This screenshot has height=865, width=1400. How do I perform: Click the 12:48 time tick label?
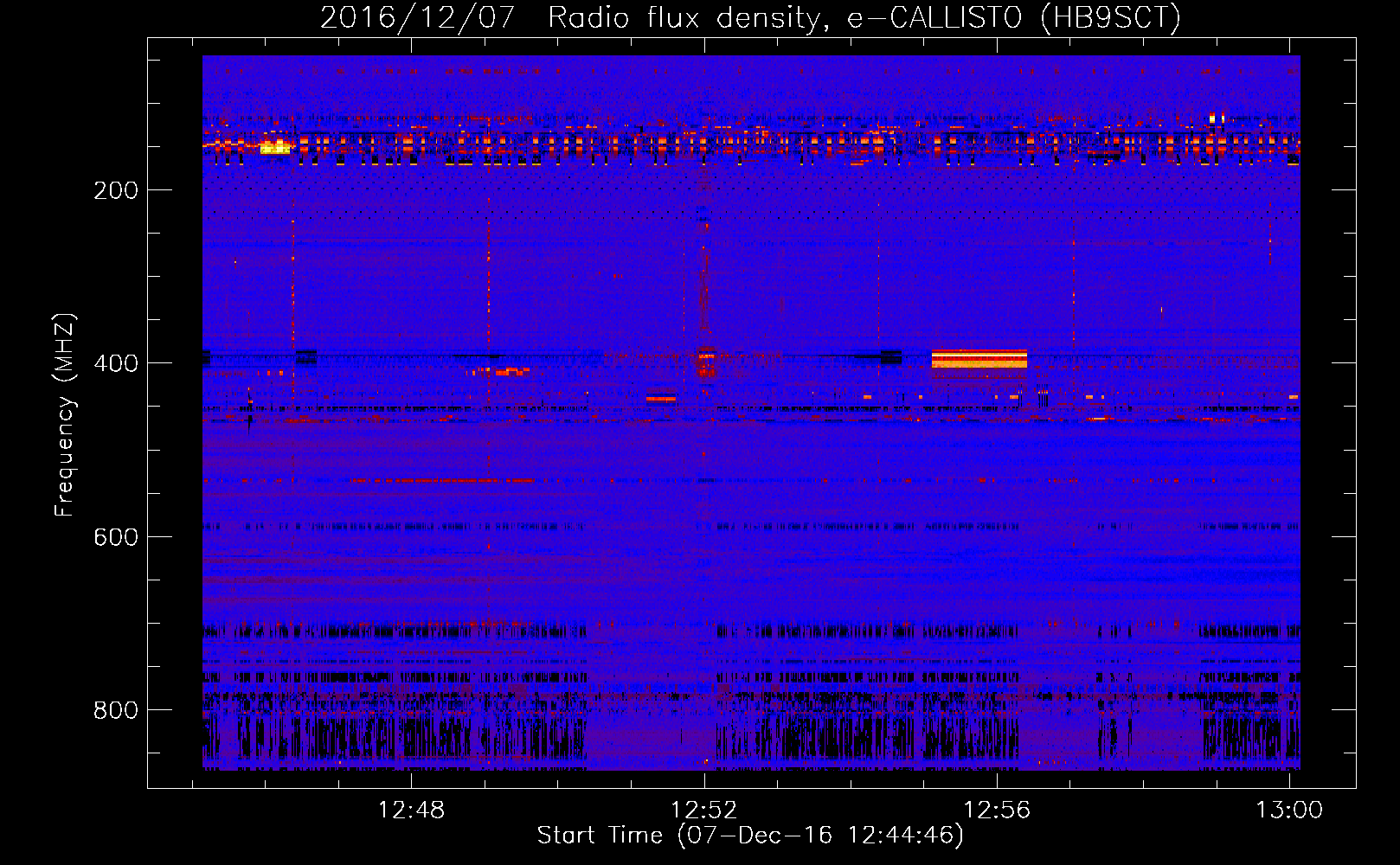(x=411, y=810)
